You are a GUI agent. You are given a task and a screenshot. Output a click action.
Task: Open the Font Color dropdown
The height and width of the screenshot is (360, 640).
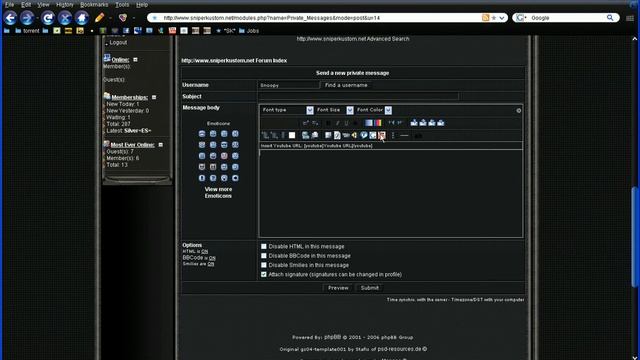pos(388,110)
